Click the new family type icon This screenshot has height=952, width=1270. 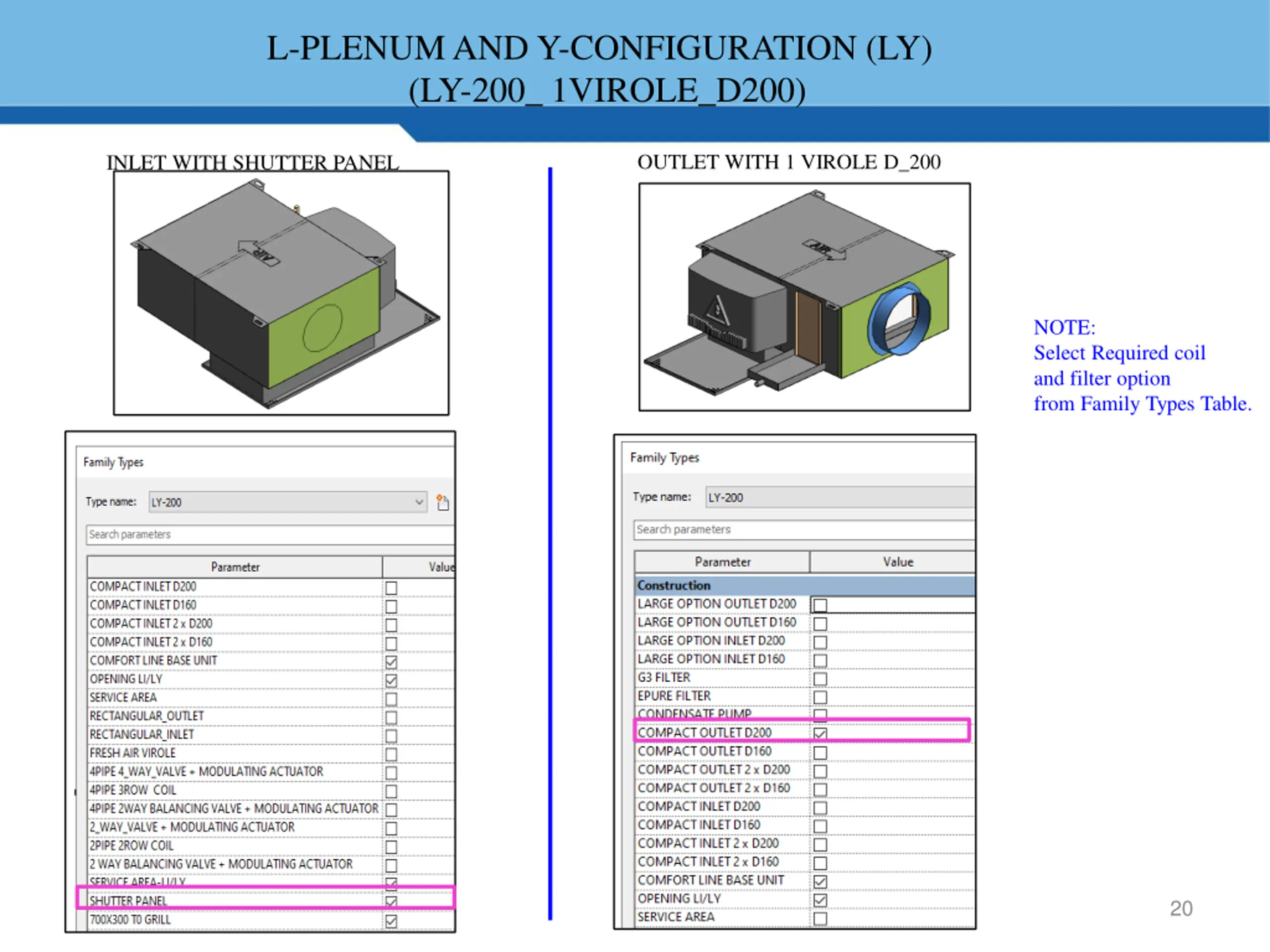tap(442, 502)
